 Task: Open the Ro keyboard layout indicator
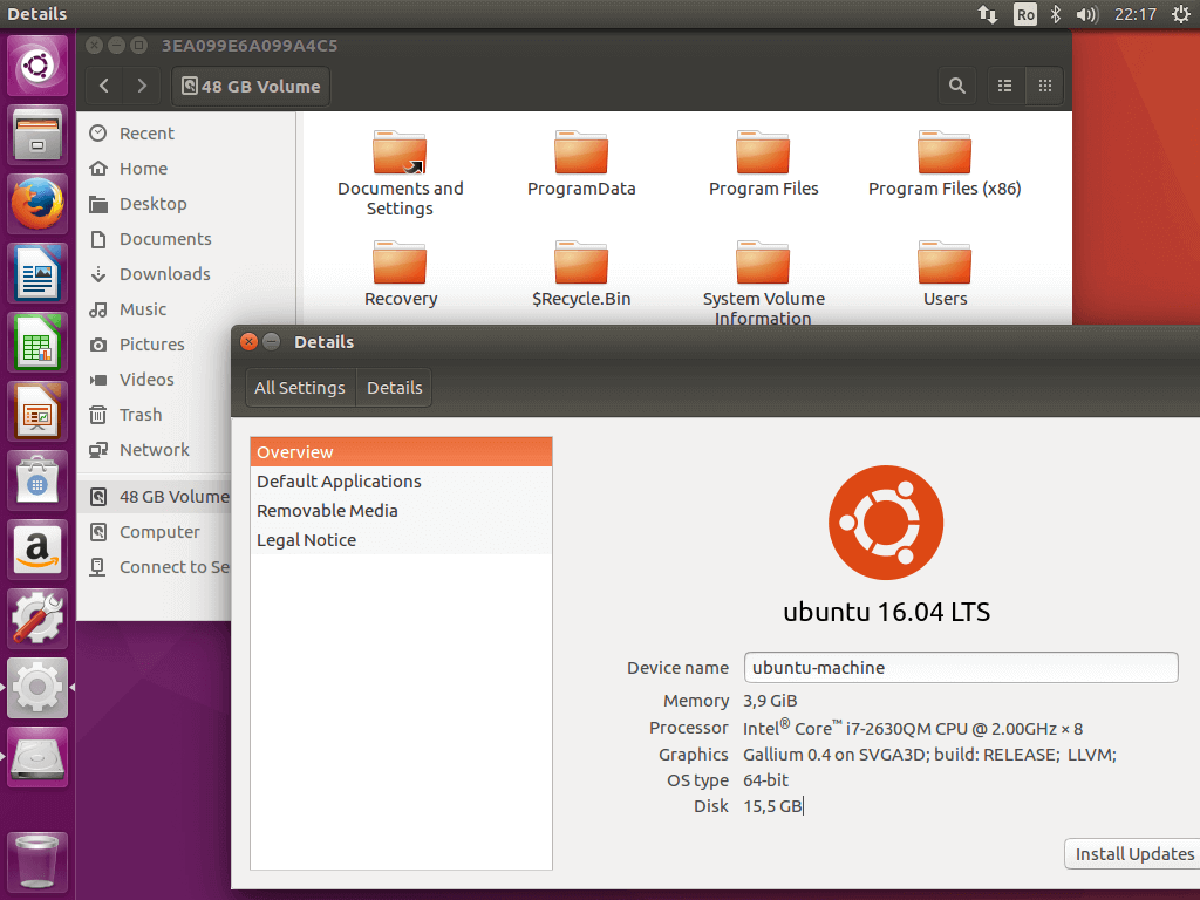point(1025,14)
